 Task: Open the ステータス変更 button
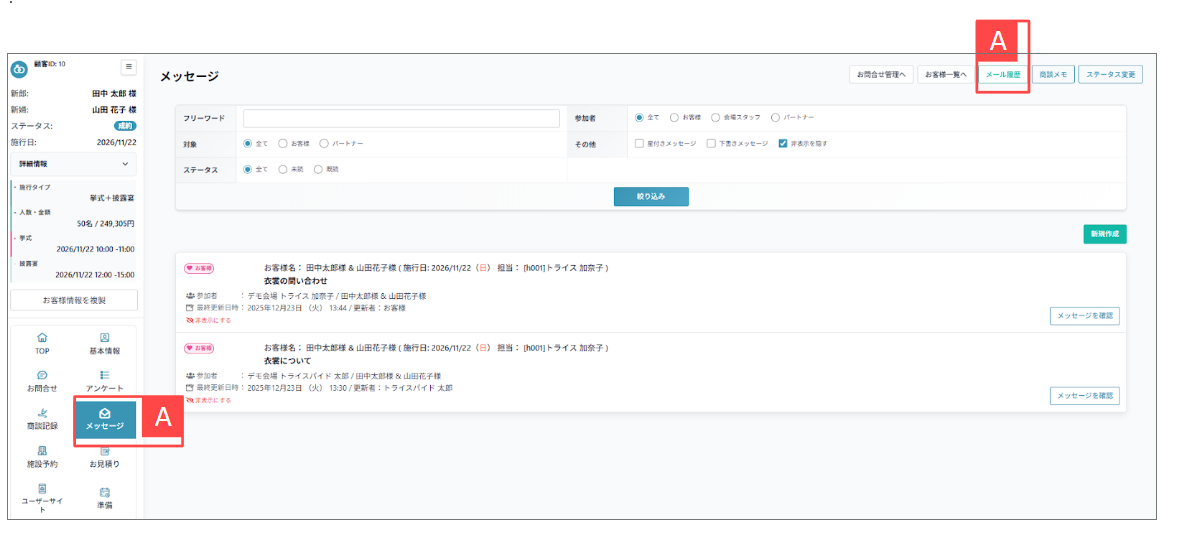pyautogui.click(x=1110, y=74)
